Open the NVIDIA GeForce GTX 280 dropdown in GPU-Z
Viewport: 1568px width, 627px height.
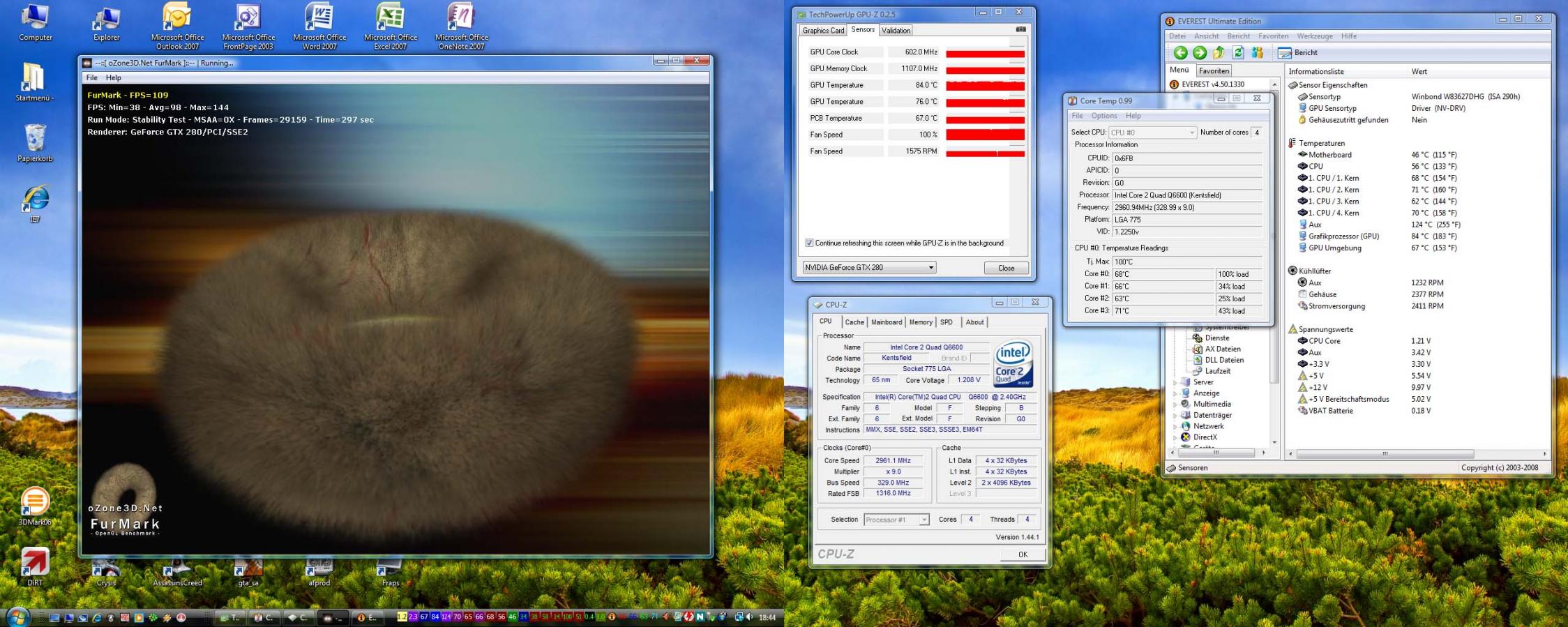[869, 268]
